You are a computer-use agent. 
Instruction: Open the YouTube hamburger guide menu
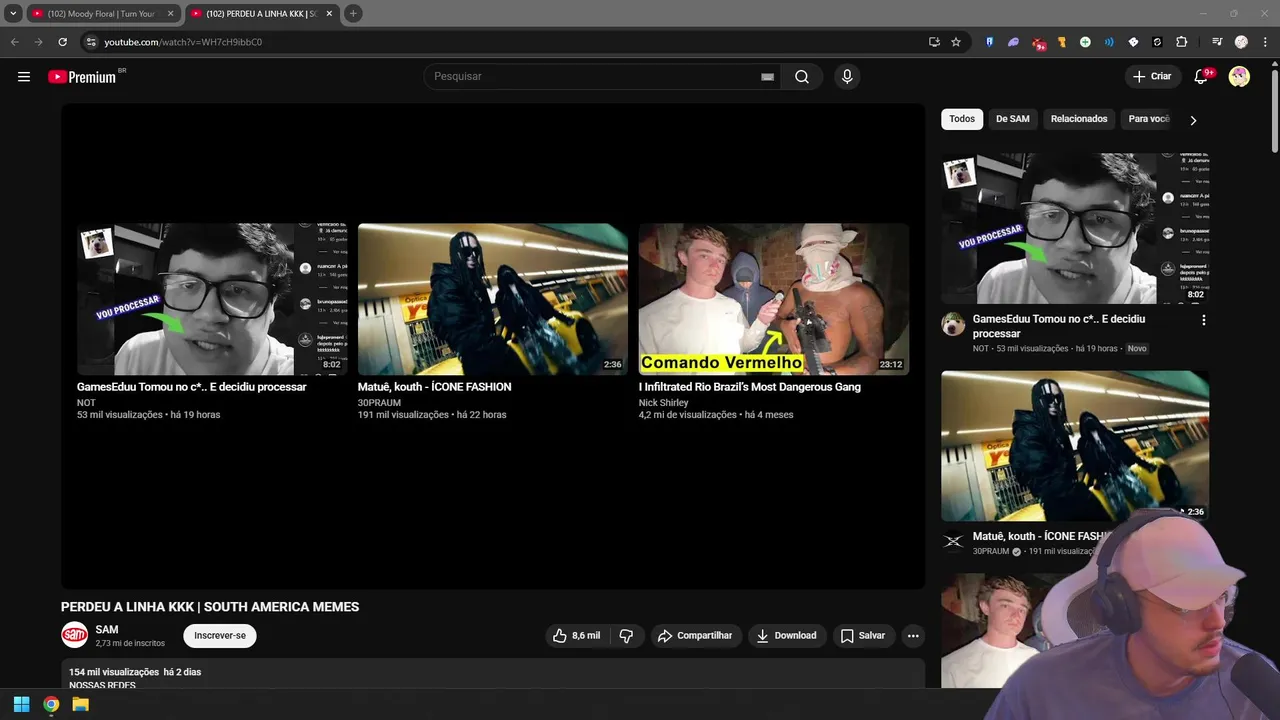[x=24, y=77]
